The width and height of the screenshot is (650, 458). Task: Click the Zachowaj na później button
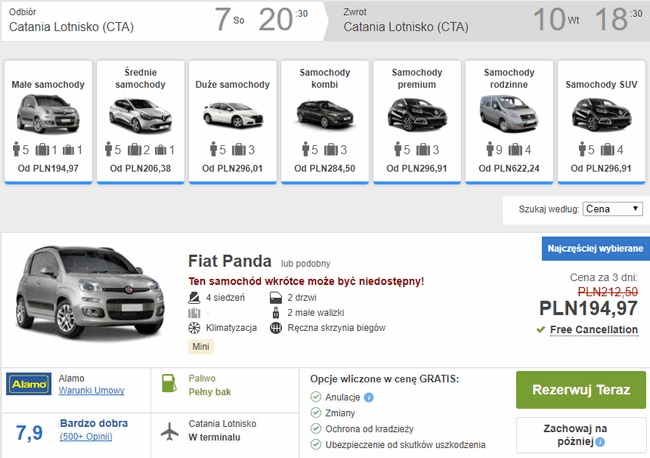[581, 435]
